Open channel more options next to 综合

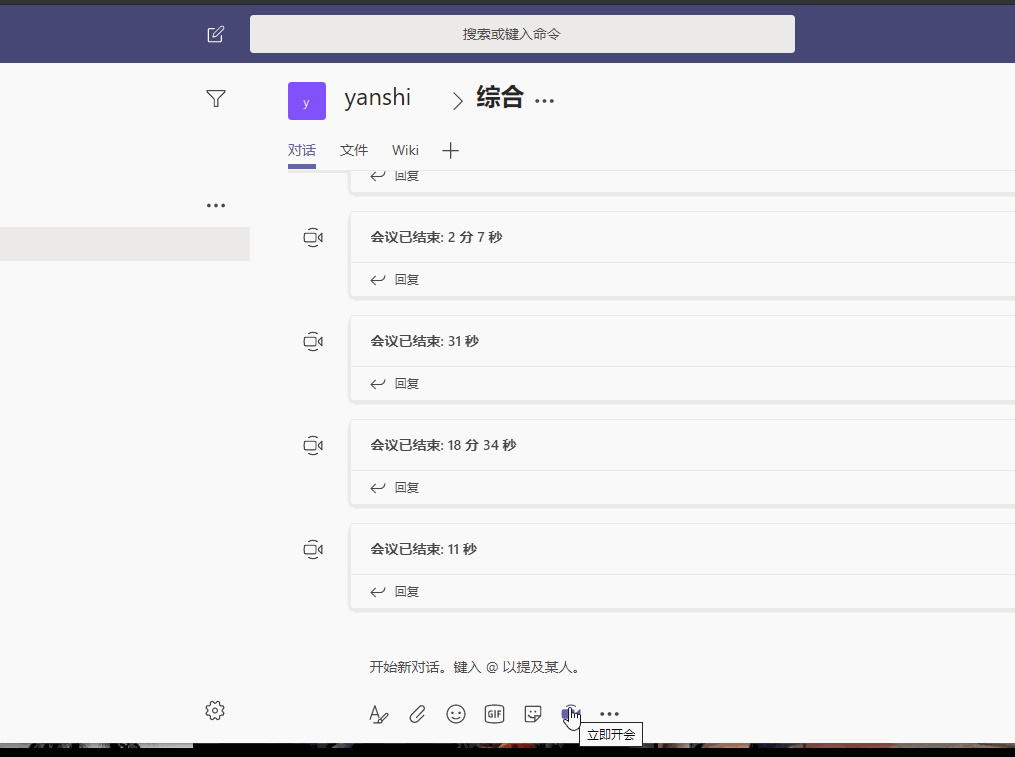544,100
